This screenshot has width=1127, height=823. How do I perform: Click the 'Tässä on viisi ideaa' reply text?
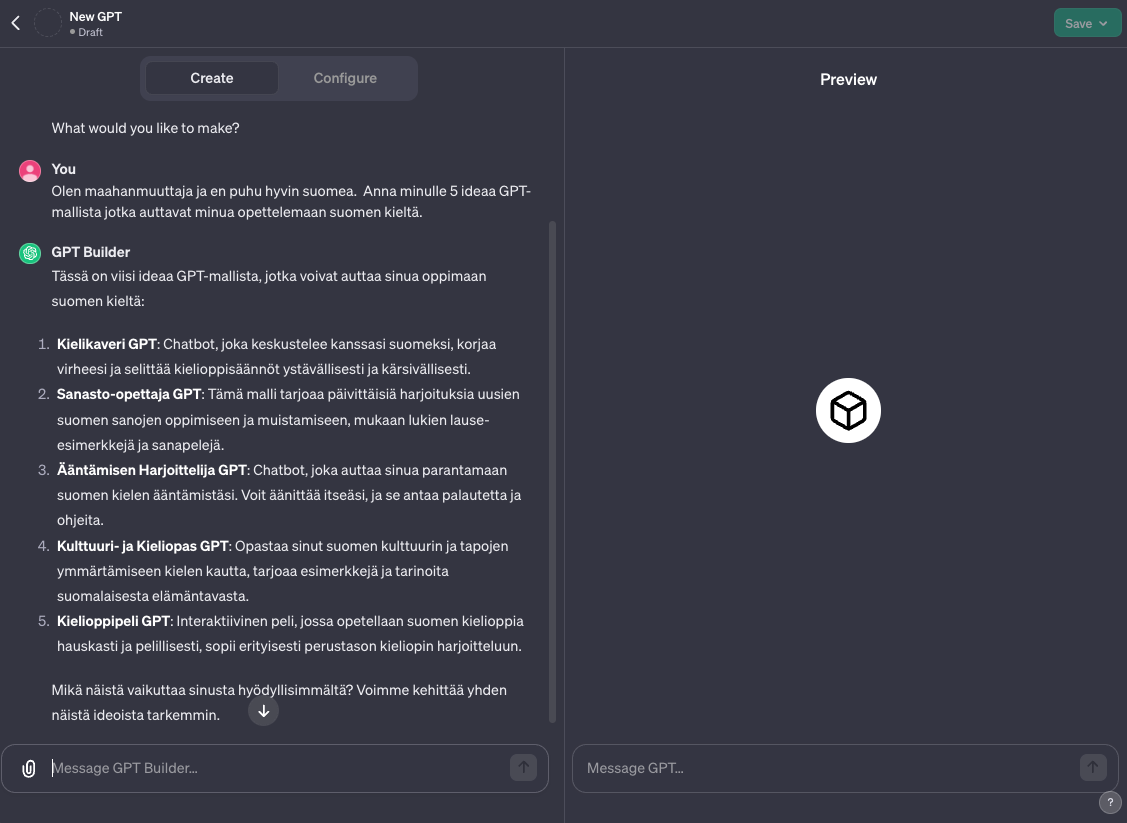click(x=269, y=288)
